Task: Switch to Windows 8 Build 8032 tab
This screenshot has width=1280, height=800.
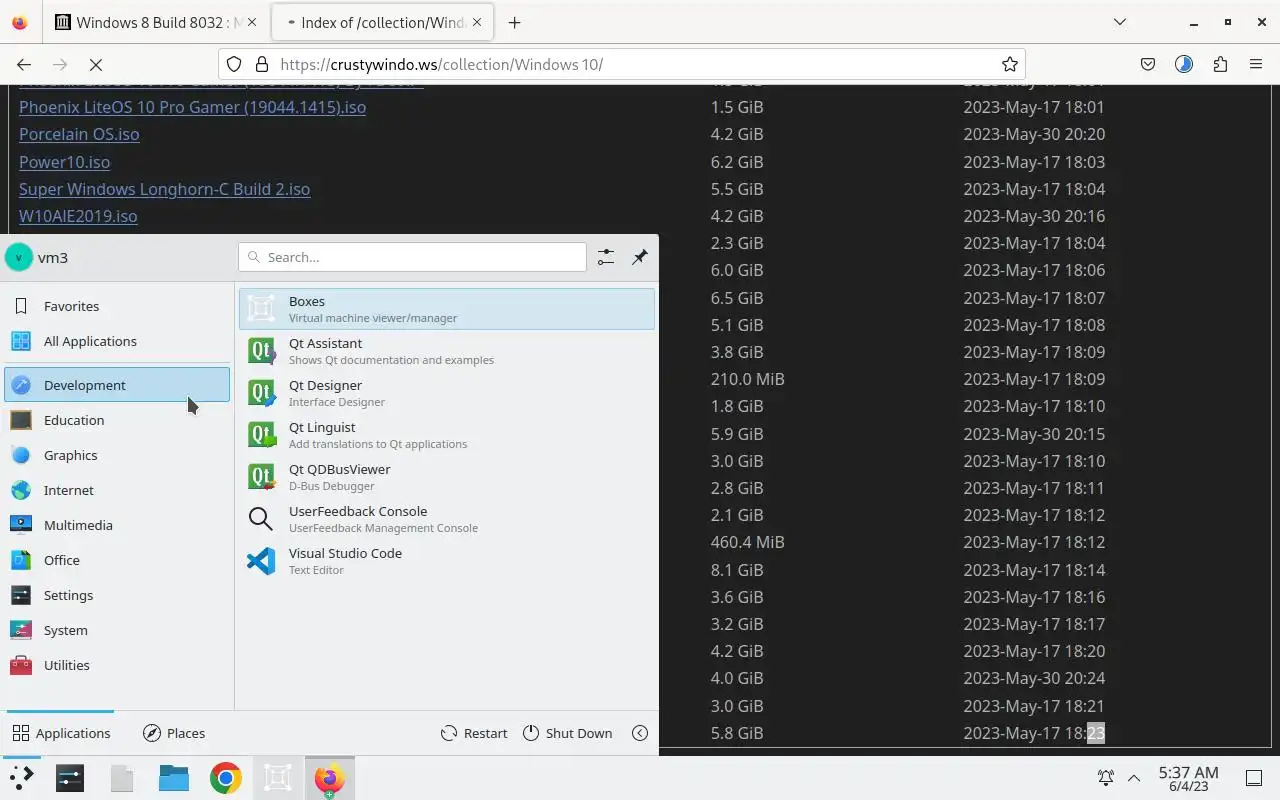Action: [x=155, y=22]
